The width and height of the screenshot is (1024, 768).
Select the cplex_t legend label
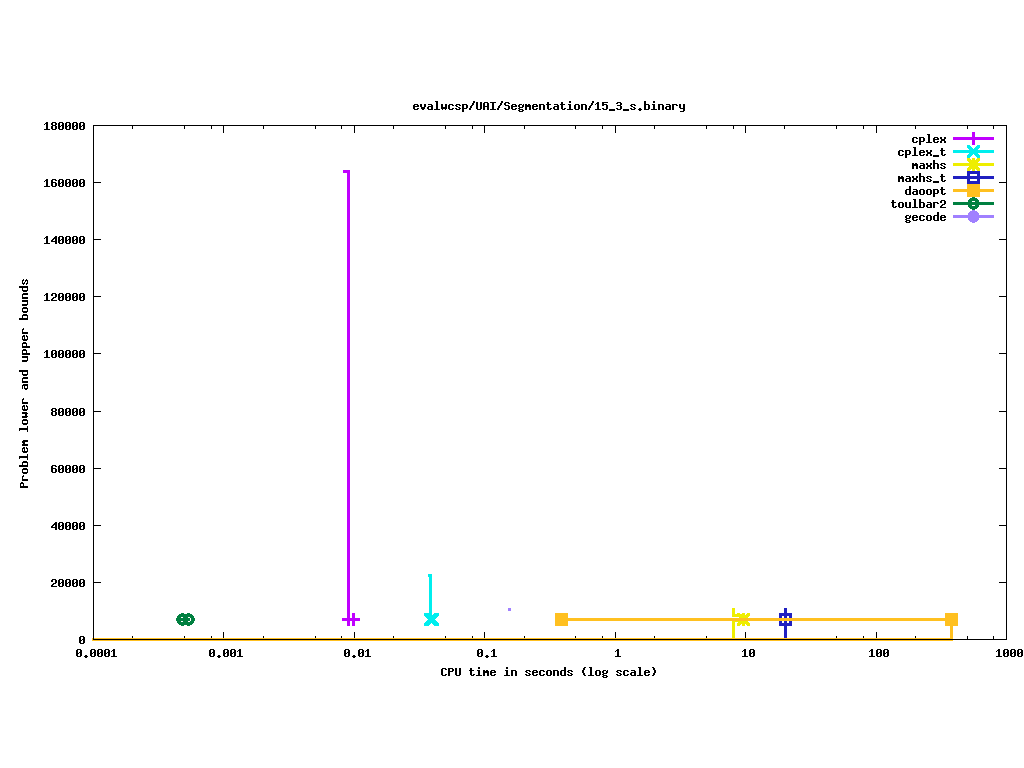click(921, 152)
